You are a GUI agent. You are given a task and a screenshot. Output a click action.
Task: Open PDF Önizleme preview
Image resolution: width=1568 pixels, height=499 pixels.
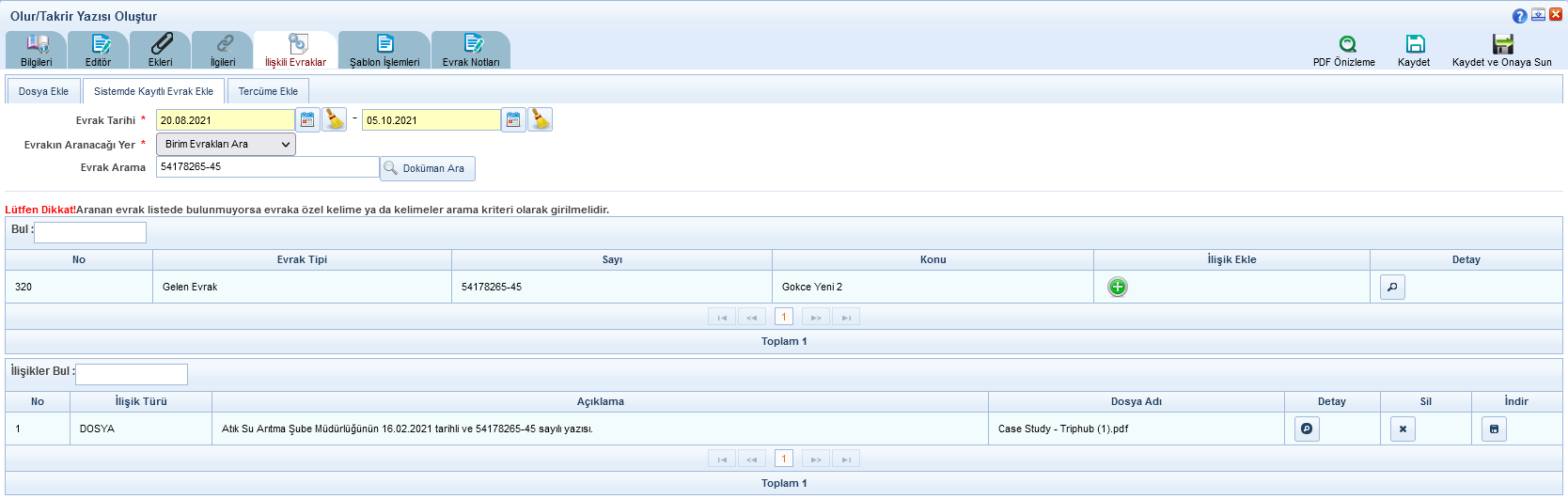[x=1344, y=51]
